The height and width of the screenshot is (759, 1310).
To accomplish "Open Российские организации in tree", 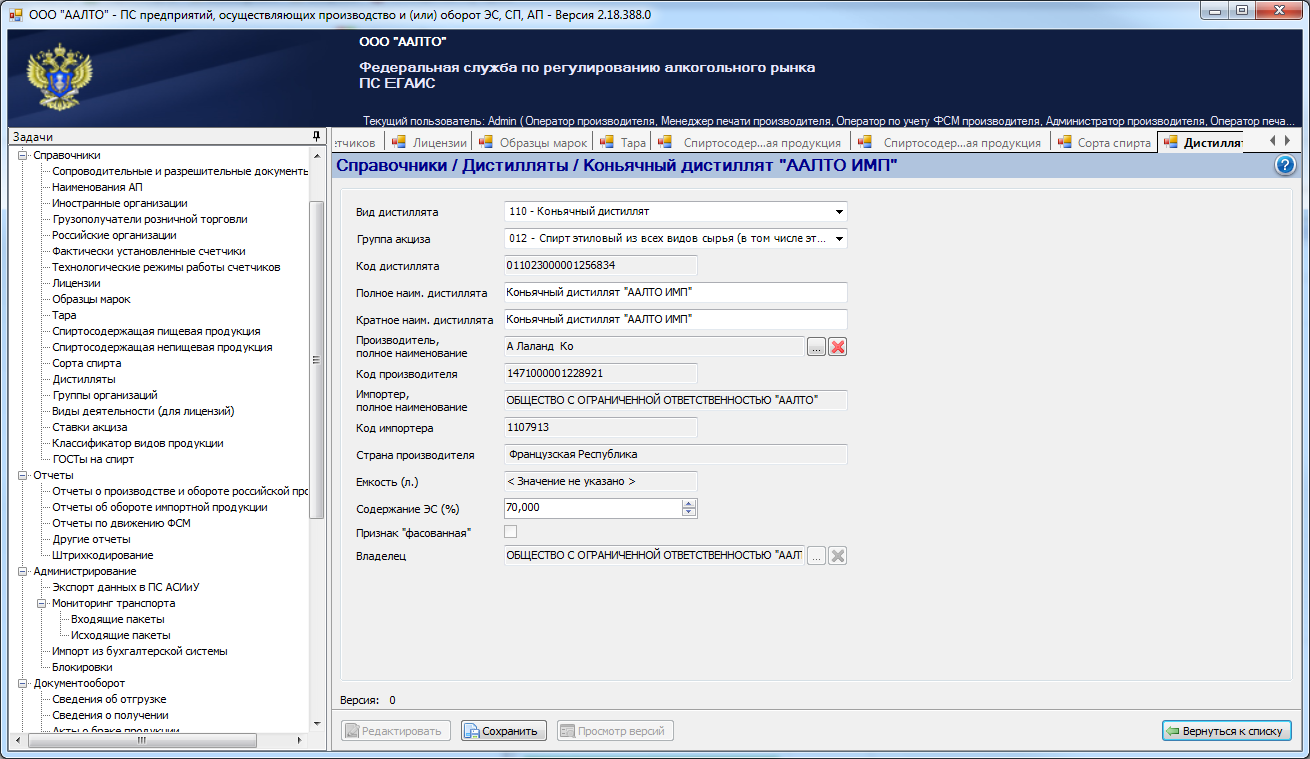I will click(x=115, y=235).
